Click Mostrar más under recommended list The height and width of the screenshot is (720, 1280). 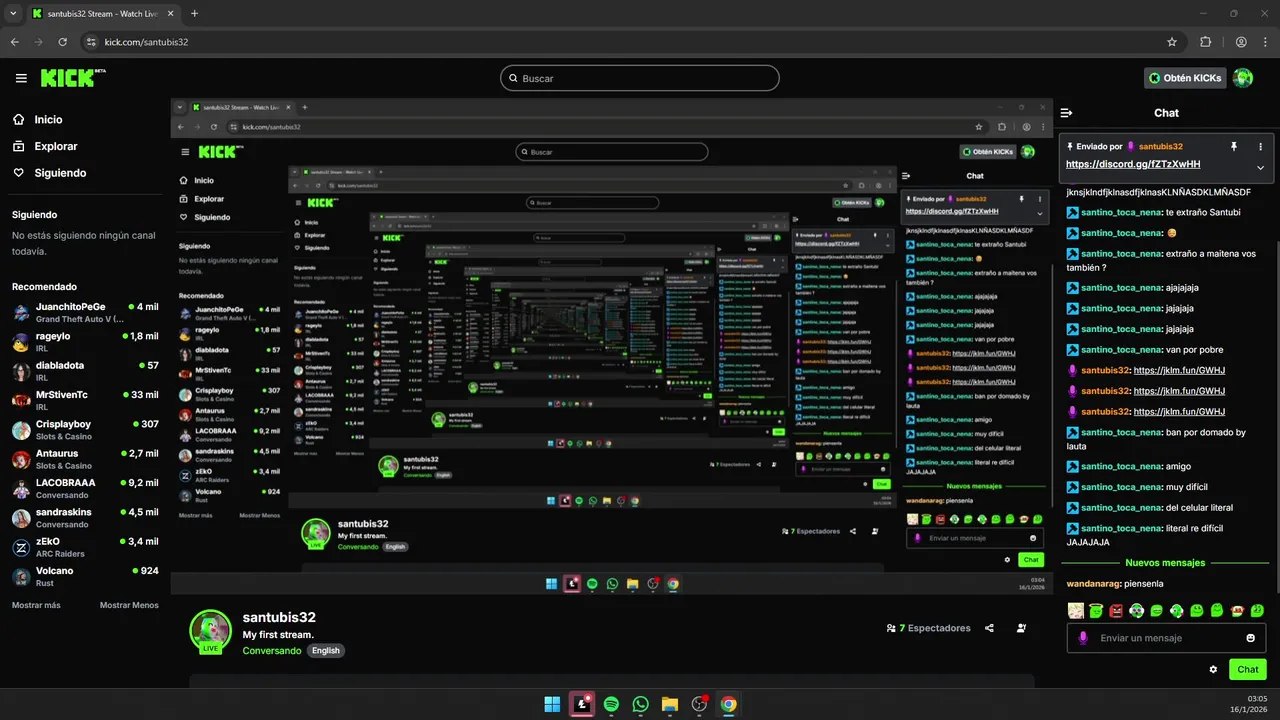pos(36,605)
